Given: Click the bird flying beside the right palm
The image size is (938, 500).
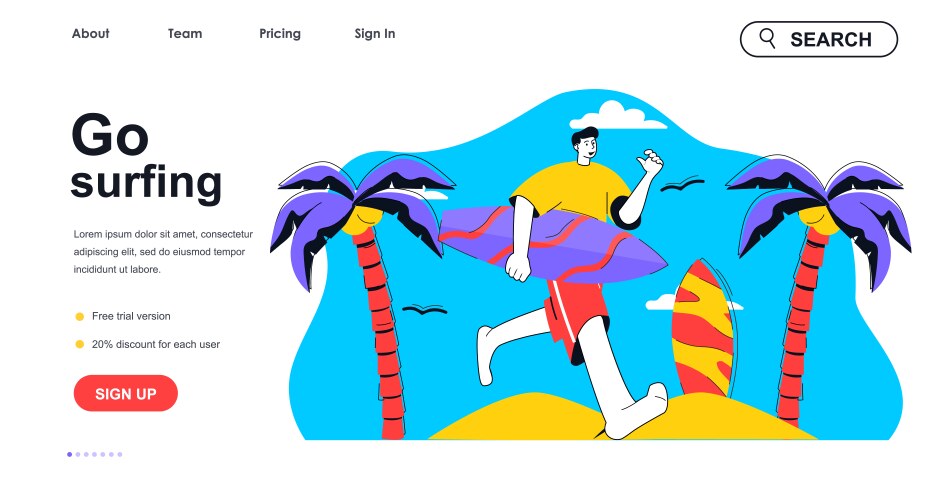Looking at the screenshot, I should pos(682,184).
